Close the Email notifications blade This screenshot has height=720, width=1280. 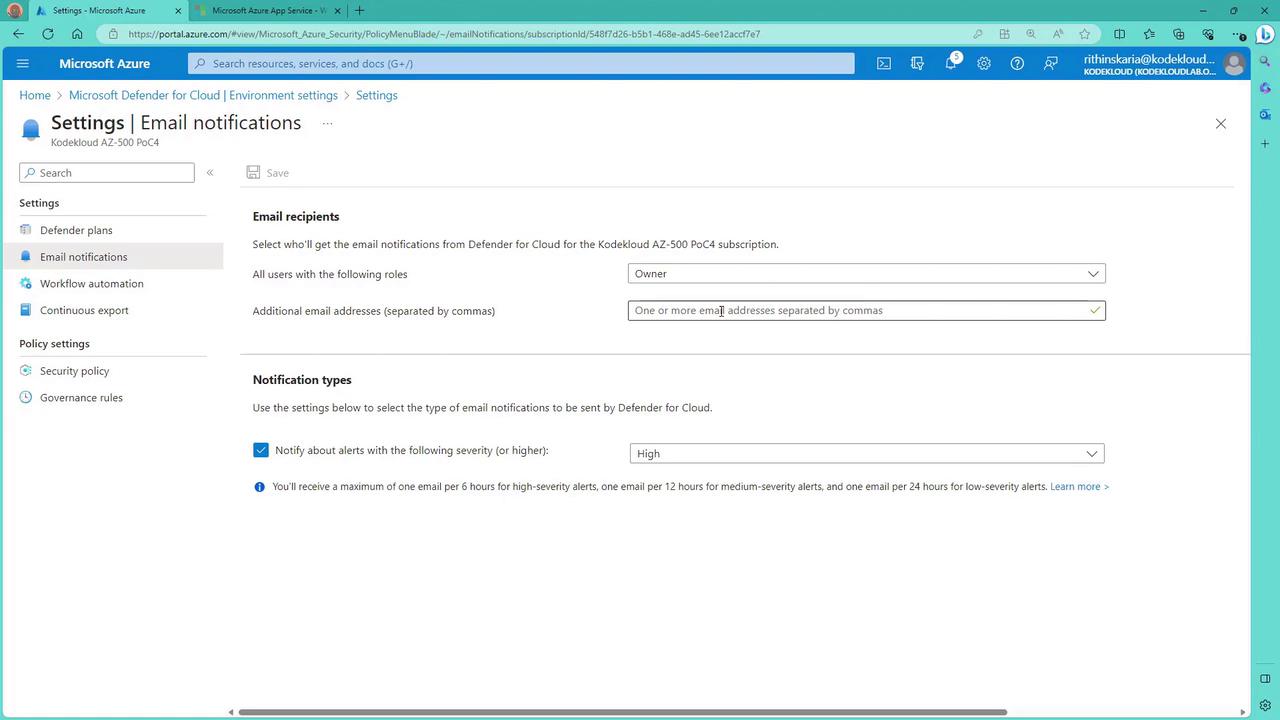click(x=1220, y=124)
